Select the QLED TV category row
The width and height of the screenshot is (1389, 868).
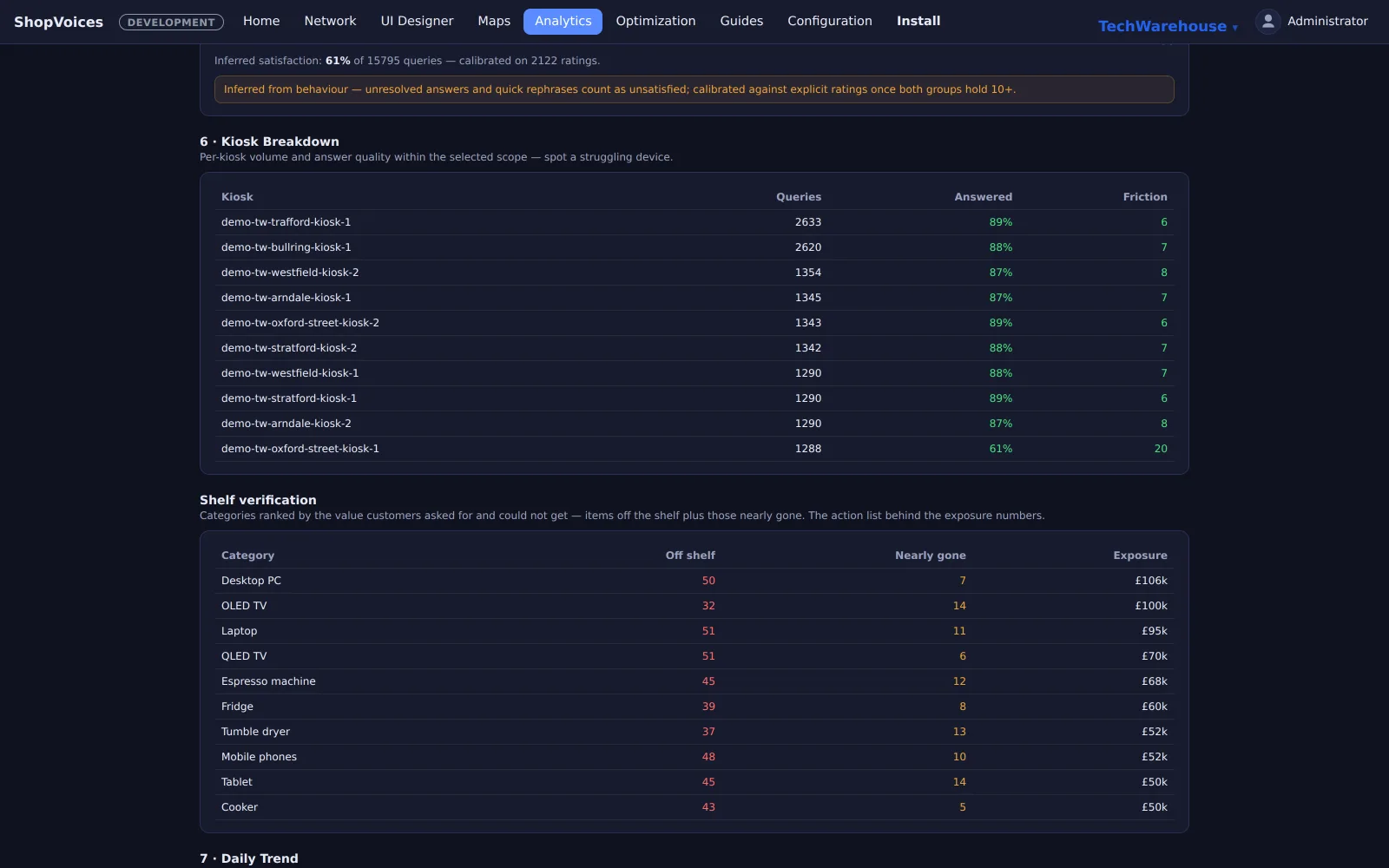point(694,656)
